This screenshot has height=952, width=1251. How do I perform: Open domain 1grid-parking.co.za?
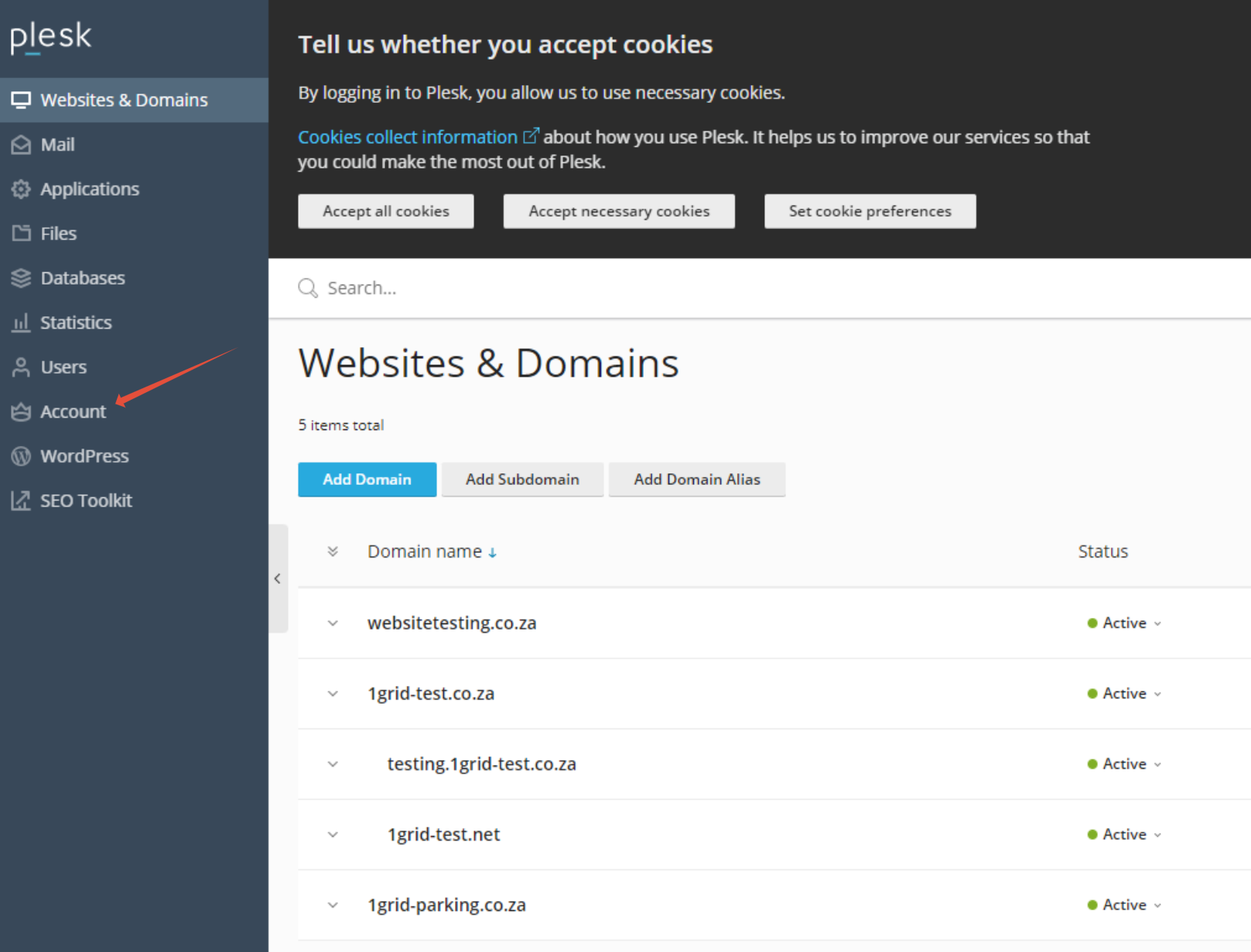pyautogui.click(x=446, y=905)
